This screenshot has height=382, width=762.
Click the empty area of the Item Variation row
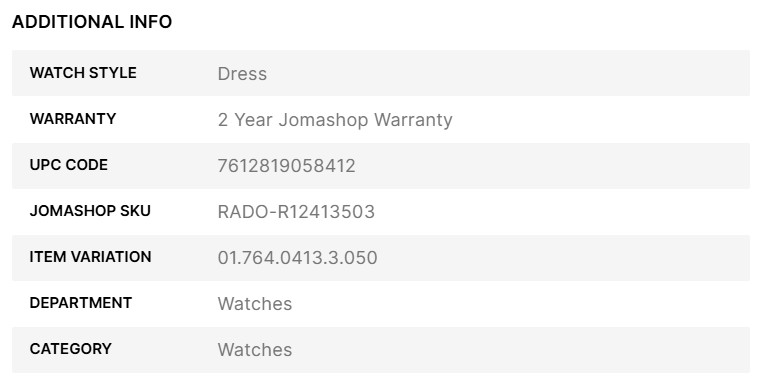coord(564,258)
